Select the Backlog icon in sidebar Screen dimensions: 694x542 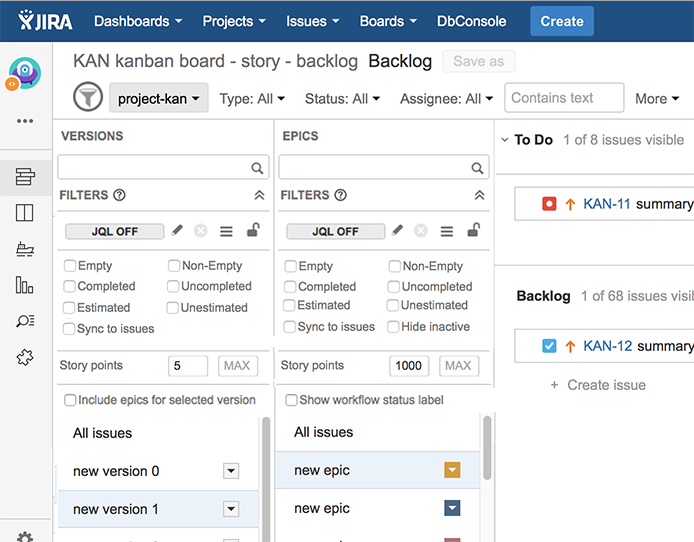(x=25, y=177)
